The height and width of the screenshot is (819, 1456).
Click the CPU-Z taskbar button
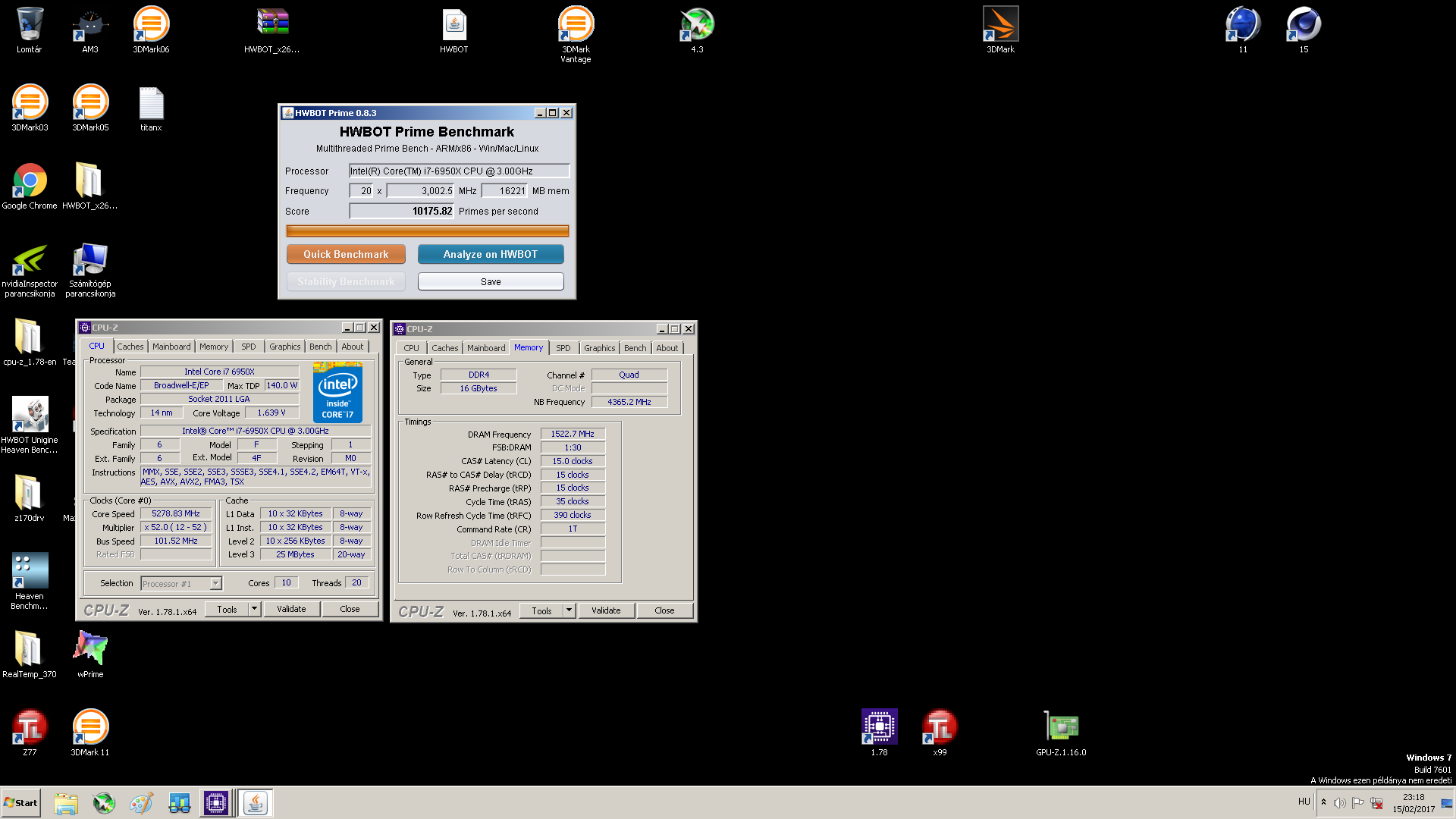click(x=216, y=803)
